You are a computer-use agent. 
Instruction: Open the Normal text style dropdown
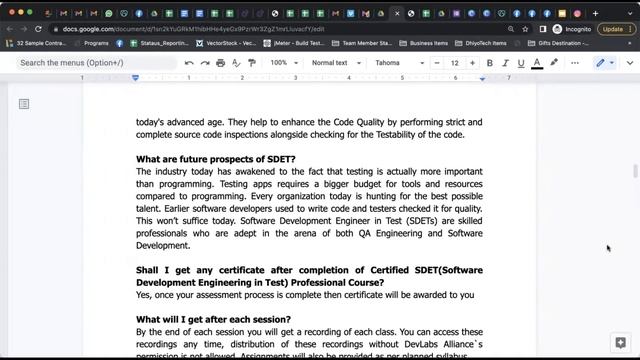tap(336, 63)
